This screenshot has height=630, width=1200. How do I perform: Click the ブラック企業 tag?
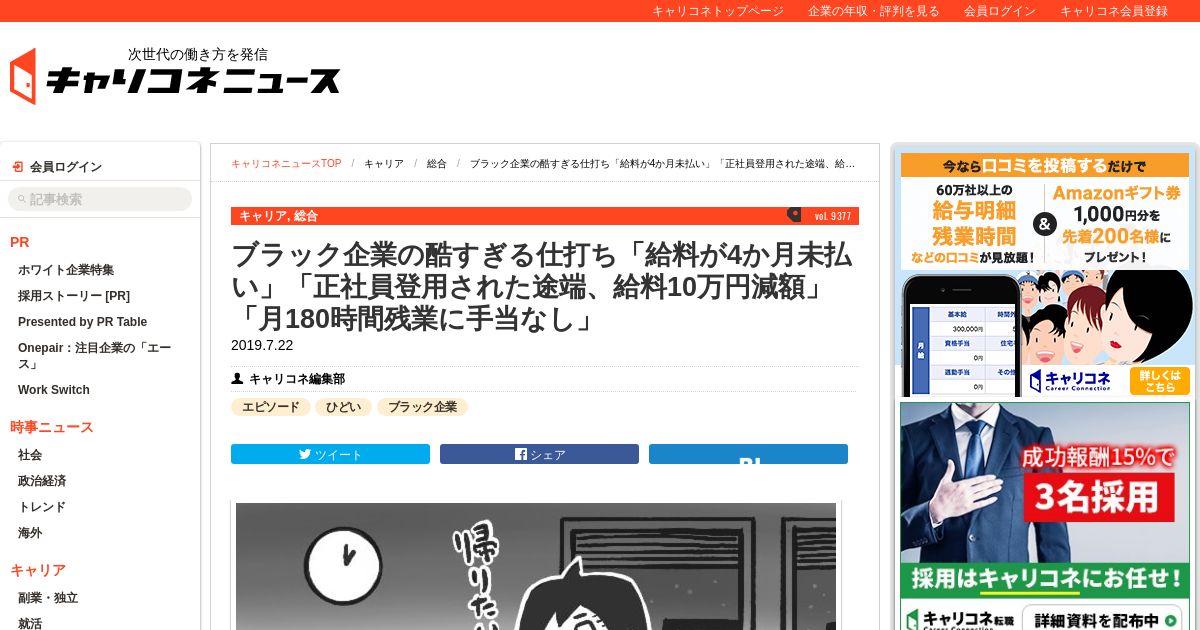coord(422,407)
